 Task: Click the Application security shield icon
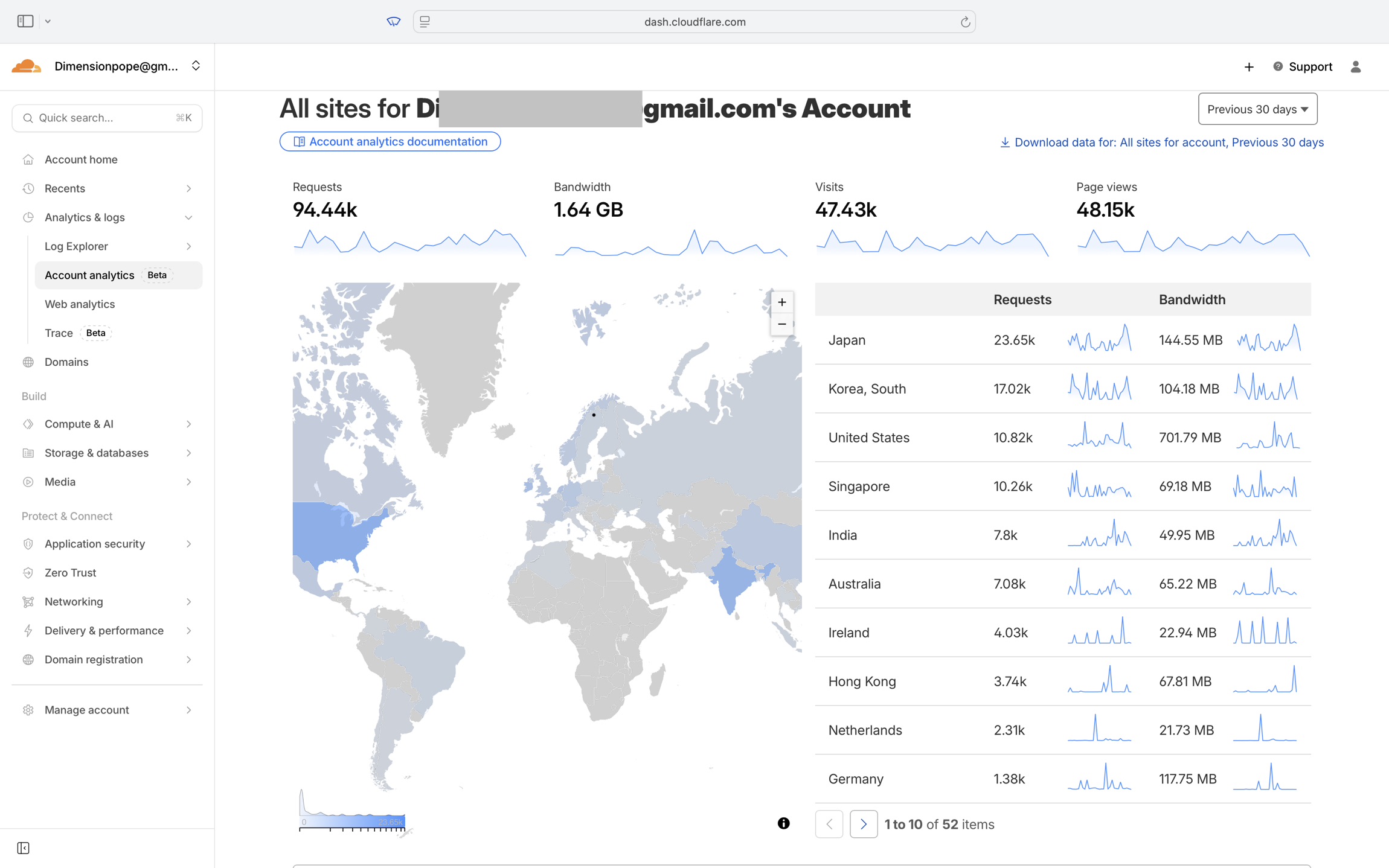28,544
